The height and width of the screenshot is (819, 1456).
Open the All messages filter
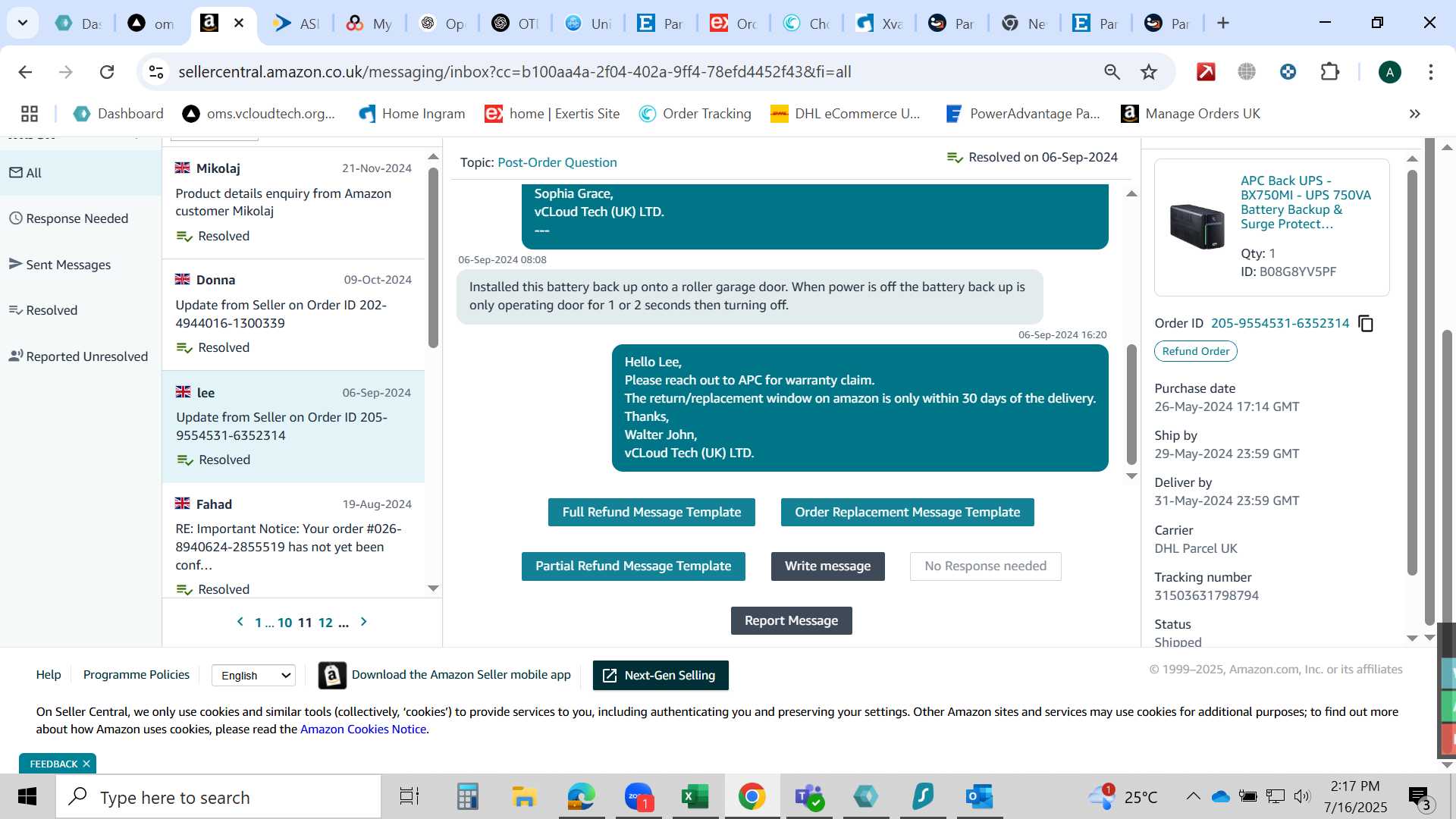click(x=80, y=173)
